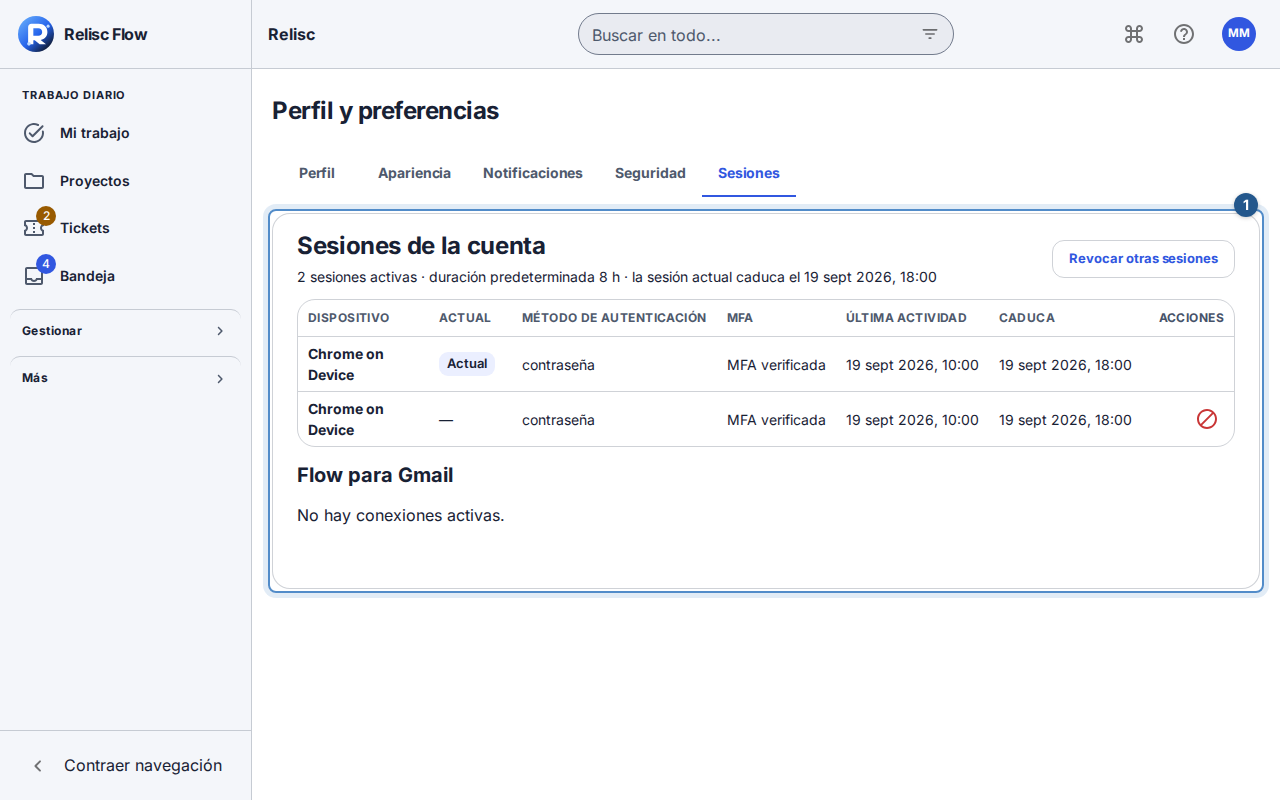This screenshot has width=1280, height=800.
Task: Revoke the second Chrome session
Action: tap(1207, 419)
